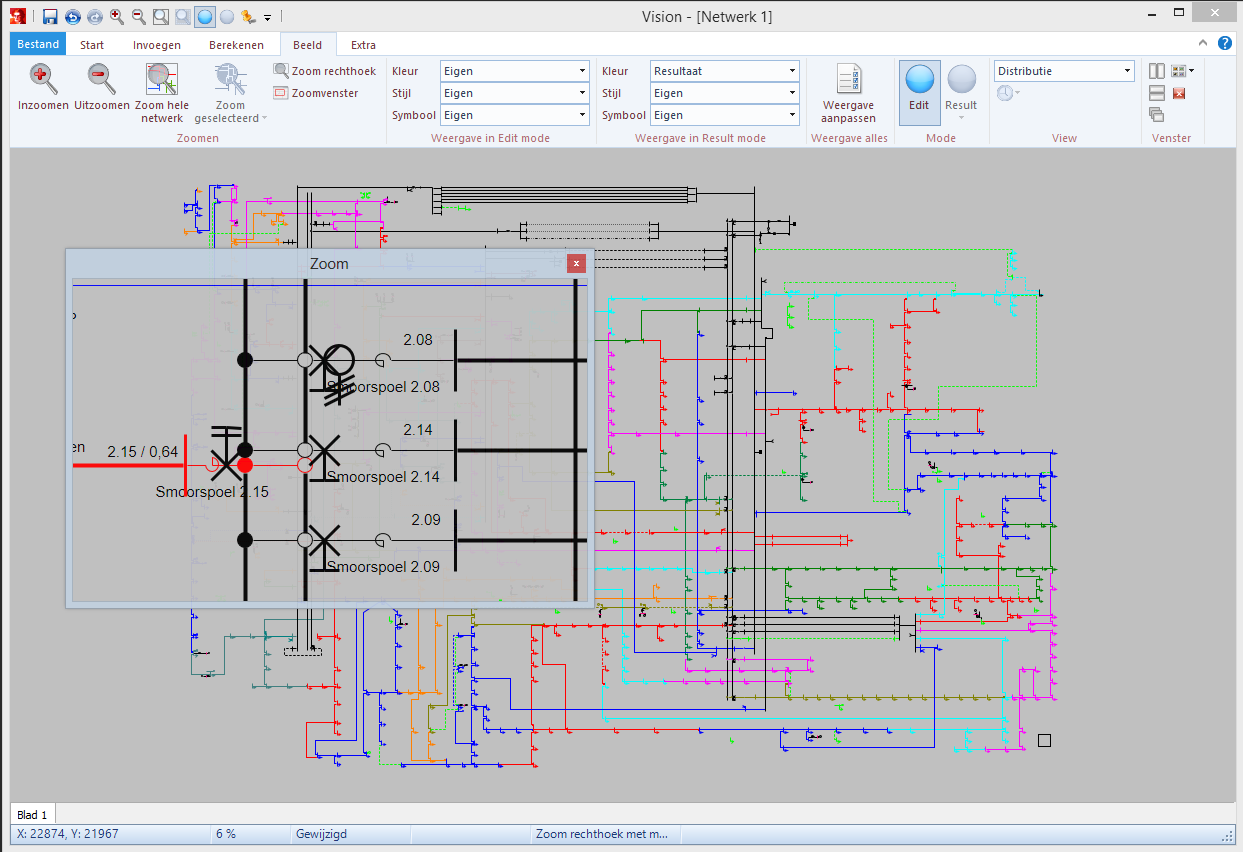Open Kleur dropdown in Edit mode group
The height and width of the screenshot is (852, 1243).
tap(582, 71)
